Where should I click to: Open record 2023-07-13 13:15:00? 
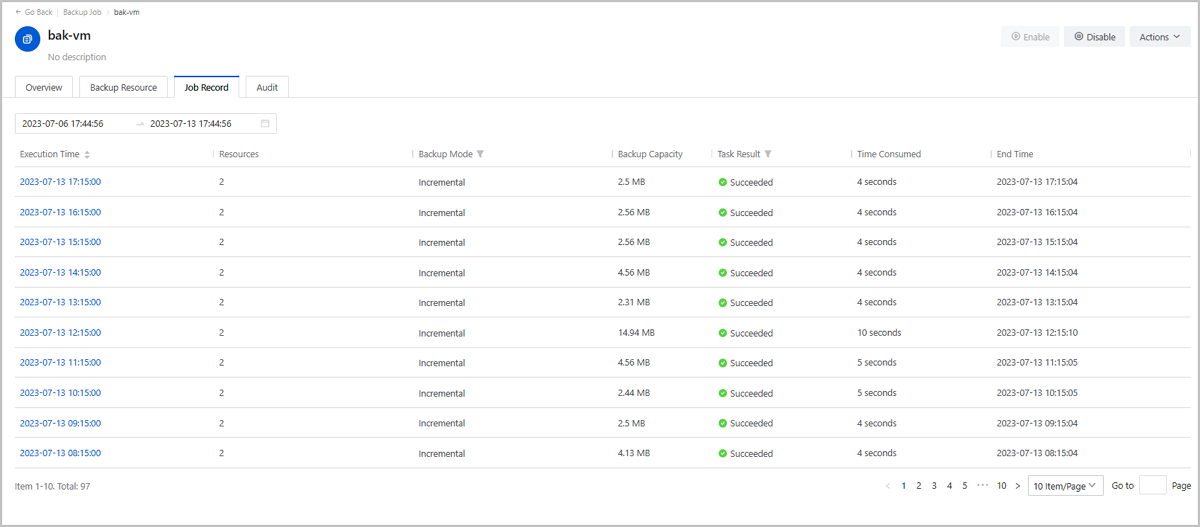click(x=60, y=302)
